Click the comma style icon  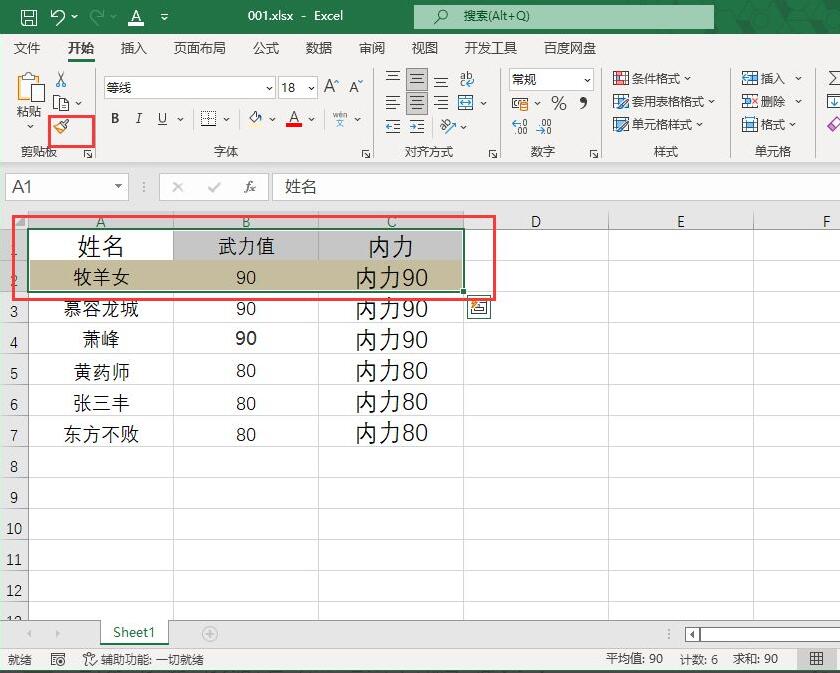click(584, 103)
